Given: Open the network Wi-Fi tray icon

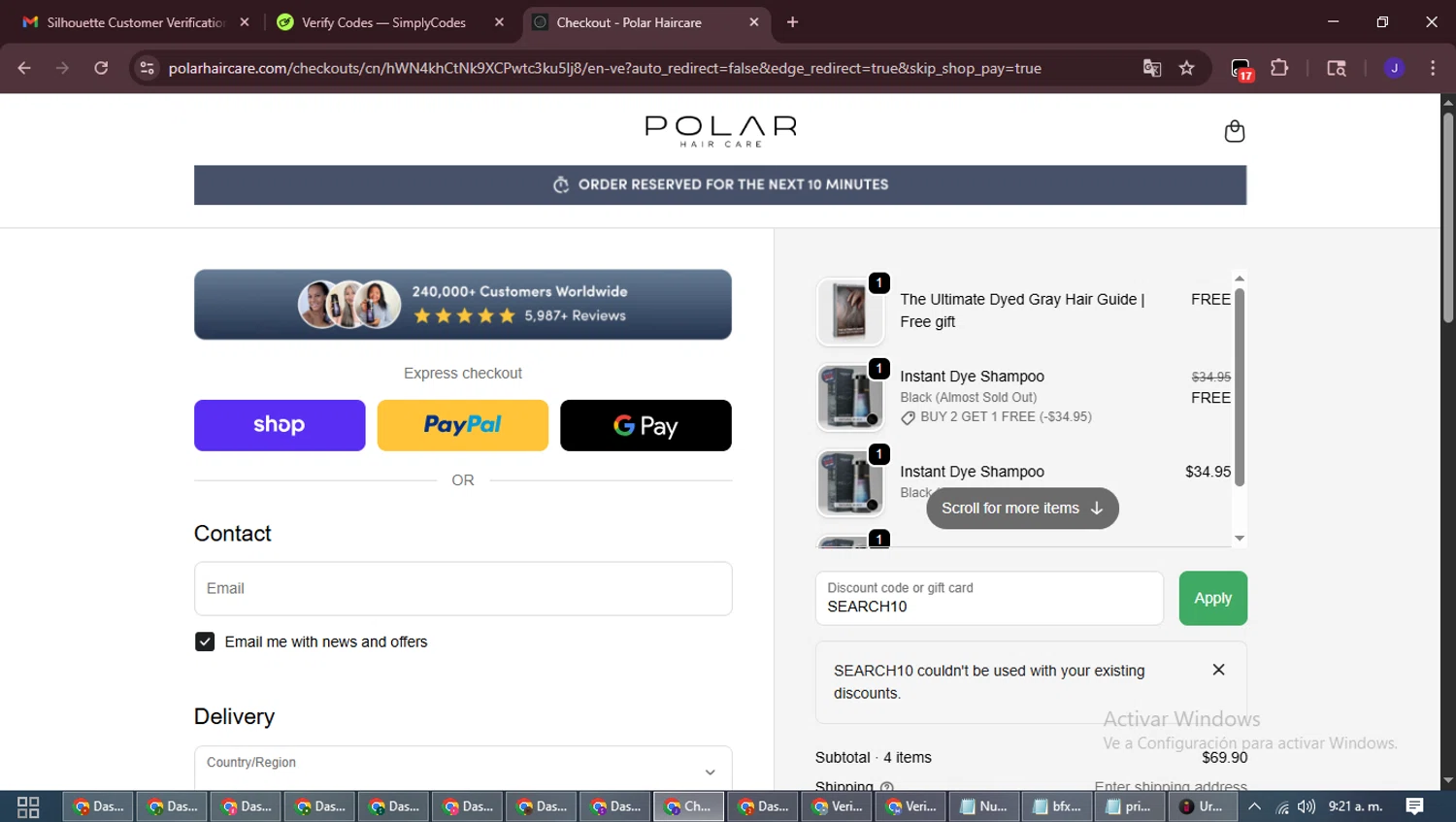Looking at the screenshot, I should click(1282, 806).
